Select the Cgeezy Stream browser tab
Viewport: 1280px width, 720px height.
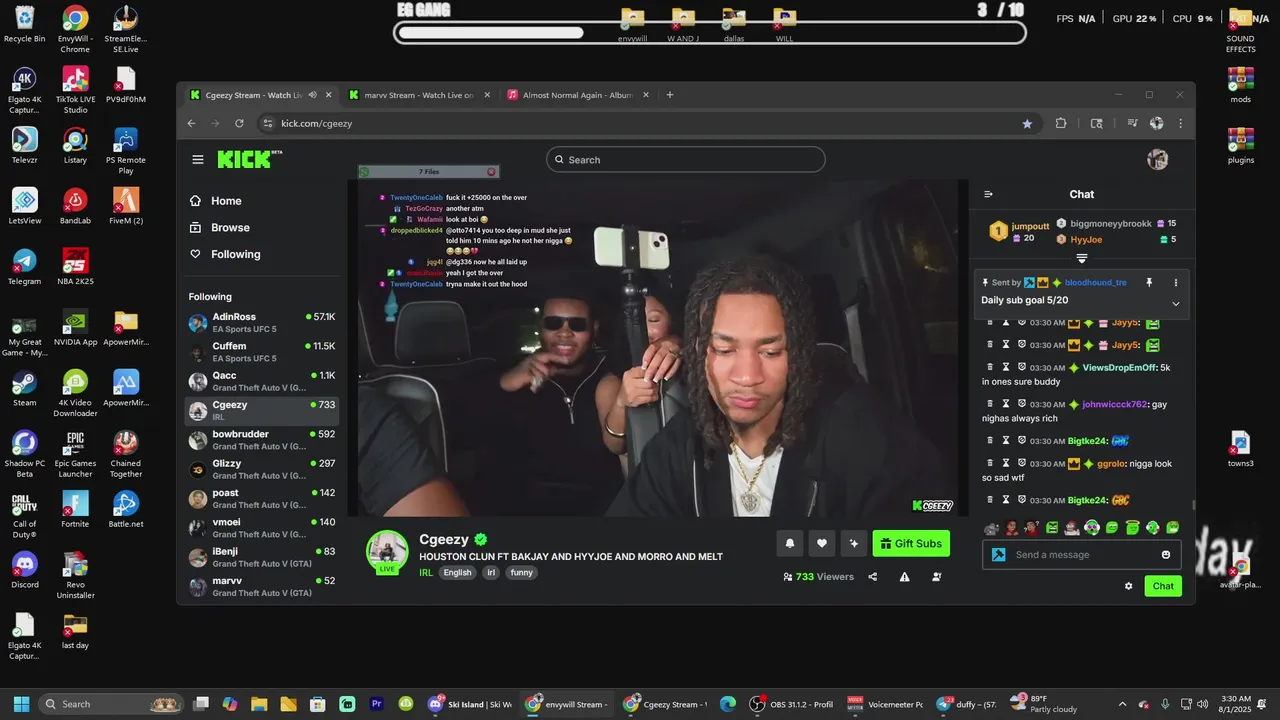tap(254, 95)
